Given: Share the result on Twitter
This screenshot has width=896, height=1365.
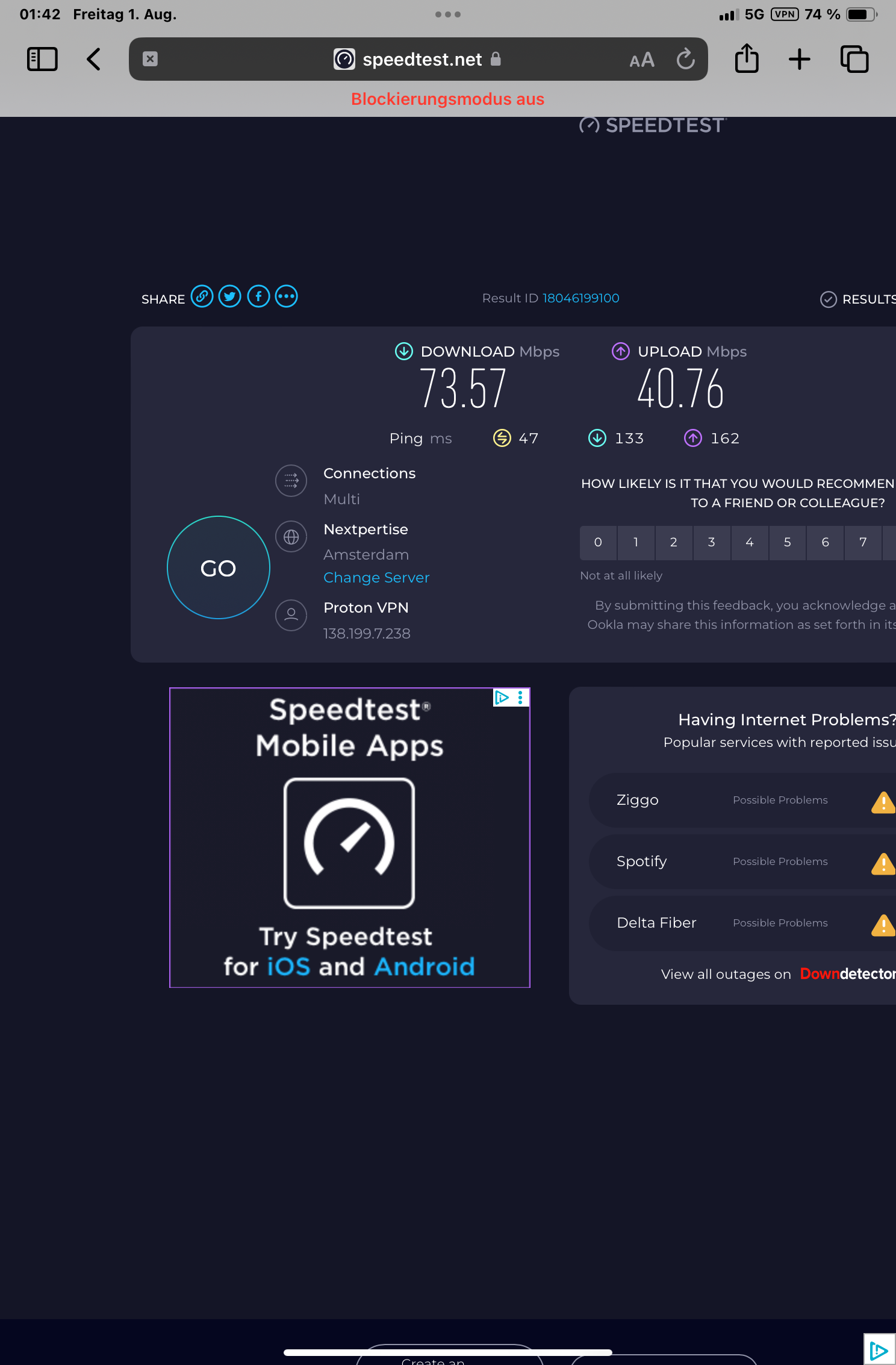Looking at the screenshot, I should click(230, 296).
